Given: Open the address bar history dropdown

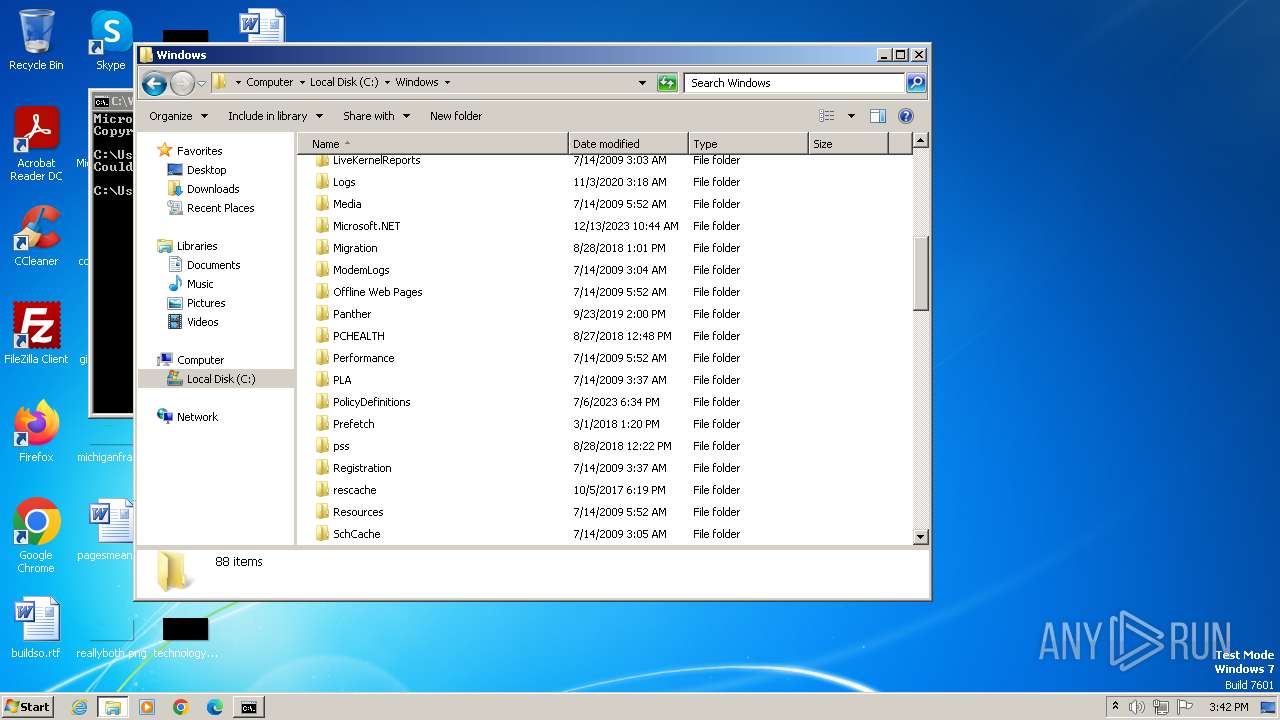Looking at the screenshot, I should click(x=642, y=83).
